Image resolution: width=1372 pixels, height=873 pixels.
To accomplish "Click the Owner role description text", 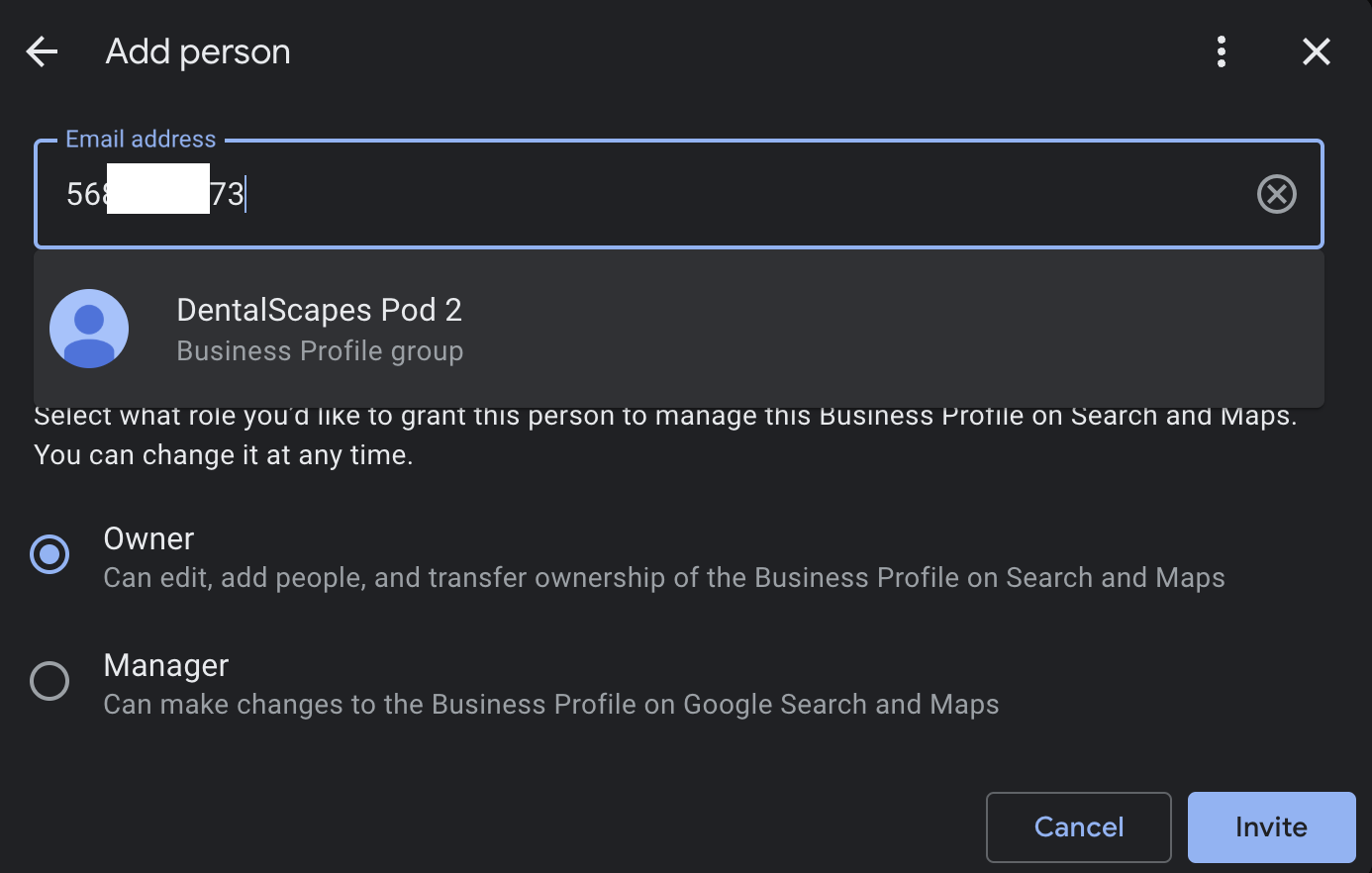I will point(663,578).
